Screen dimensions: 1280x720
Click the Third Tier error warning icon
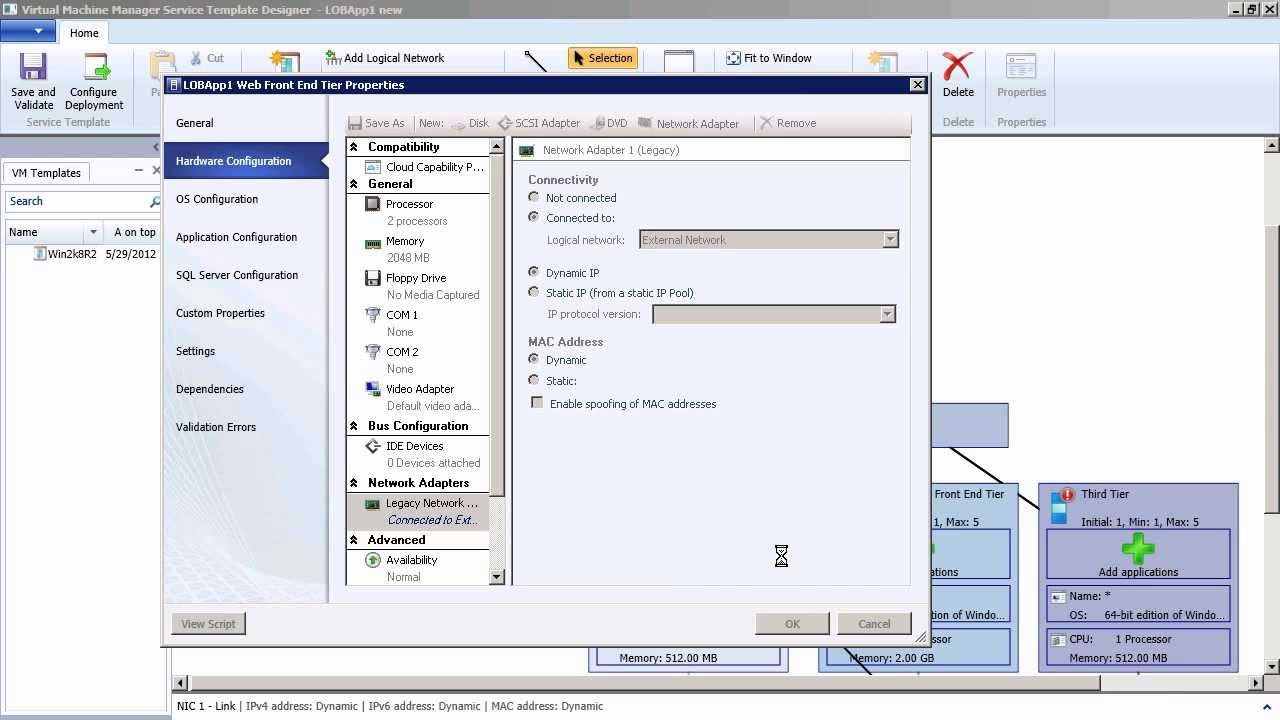click(1067, 494)
